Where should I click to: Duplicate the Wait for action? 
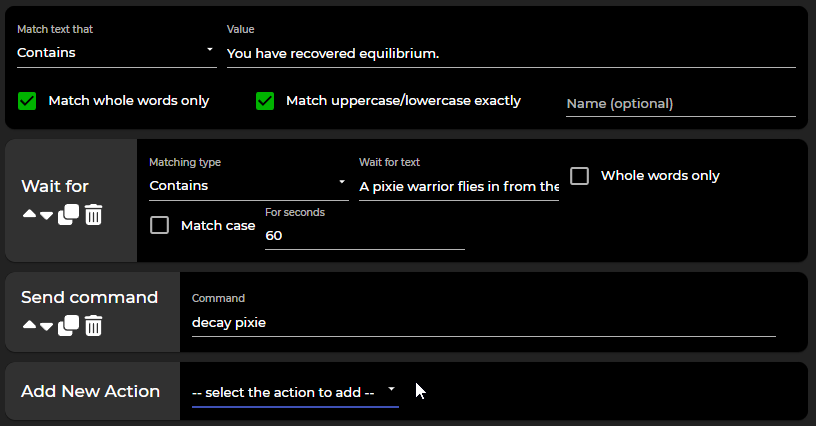point(68,214)
